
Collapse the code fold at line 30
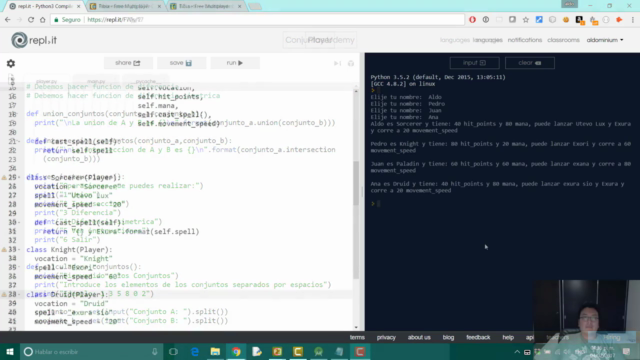point(19,222)
